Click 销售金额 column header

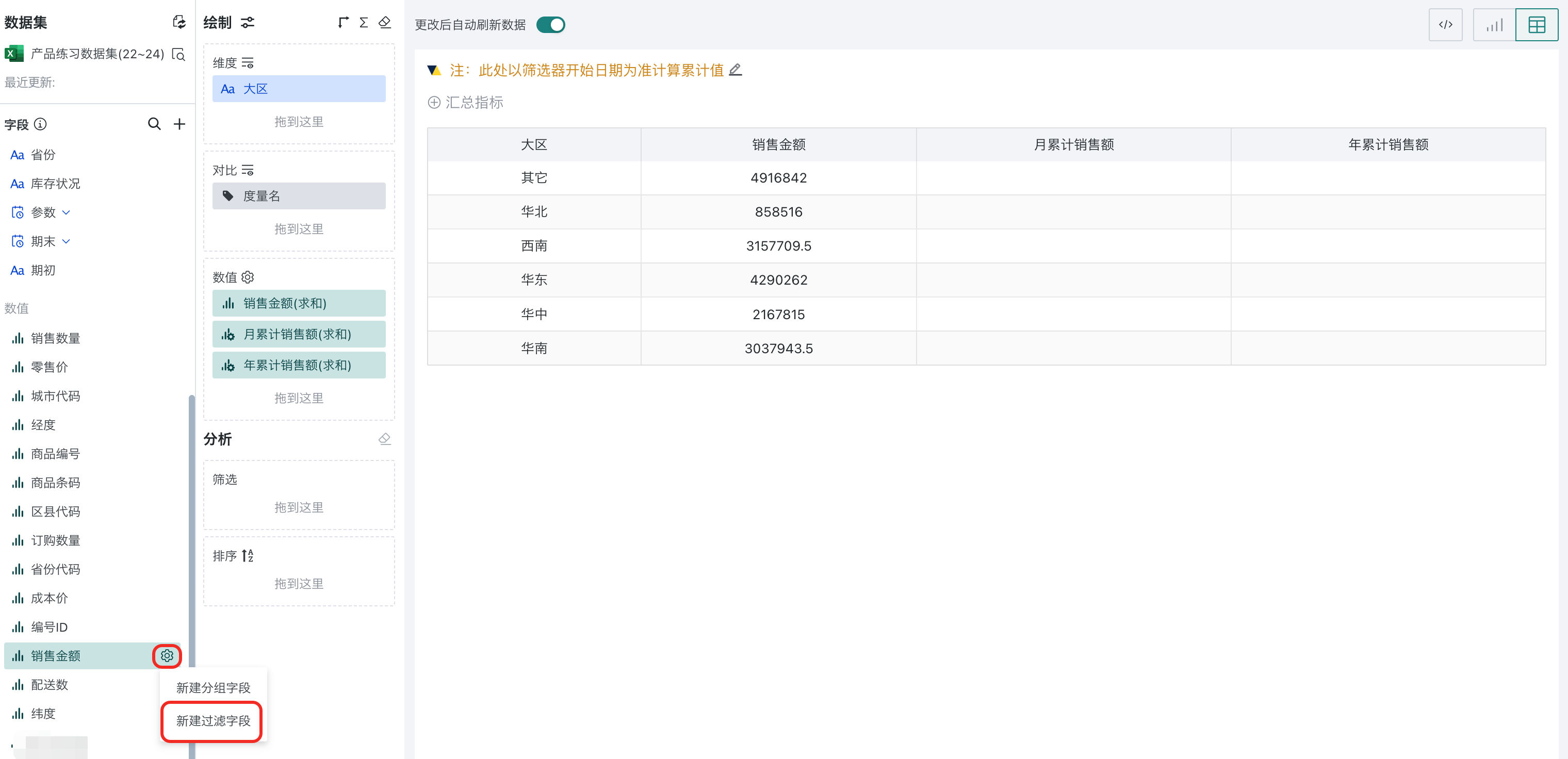coord(778,144)
